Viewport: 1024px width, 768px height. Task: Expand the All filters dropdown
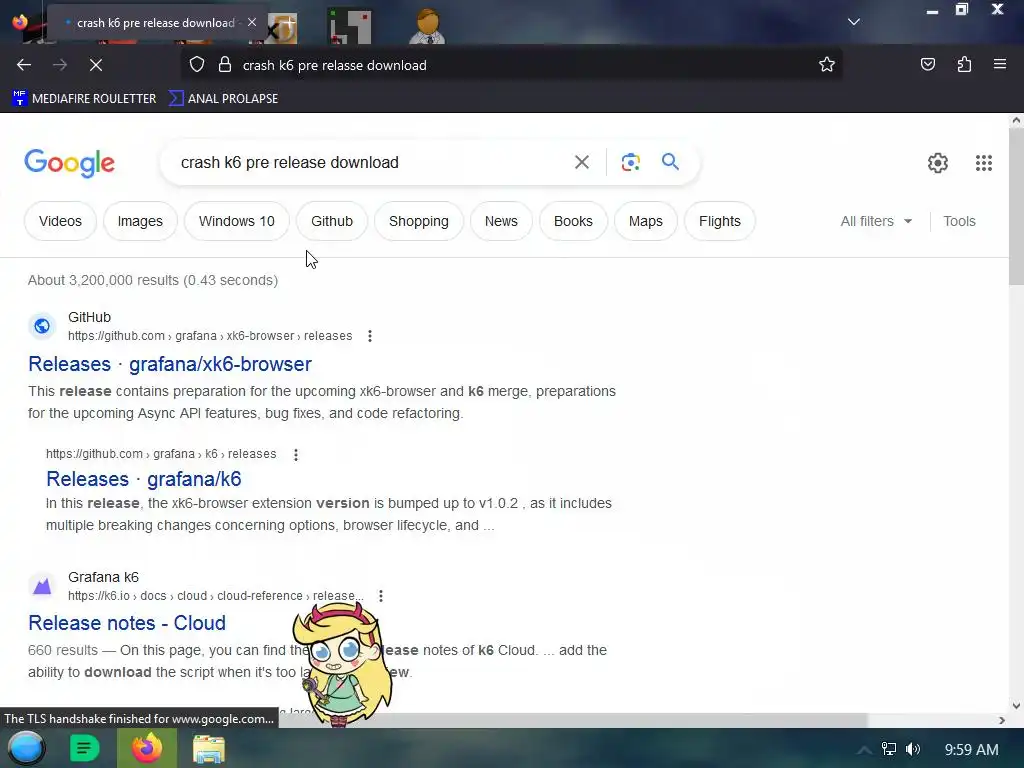[876, 221]
